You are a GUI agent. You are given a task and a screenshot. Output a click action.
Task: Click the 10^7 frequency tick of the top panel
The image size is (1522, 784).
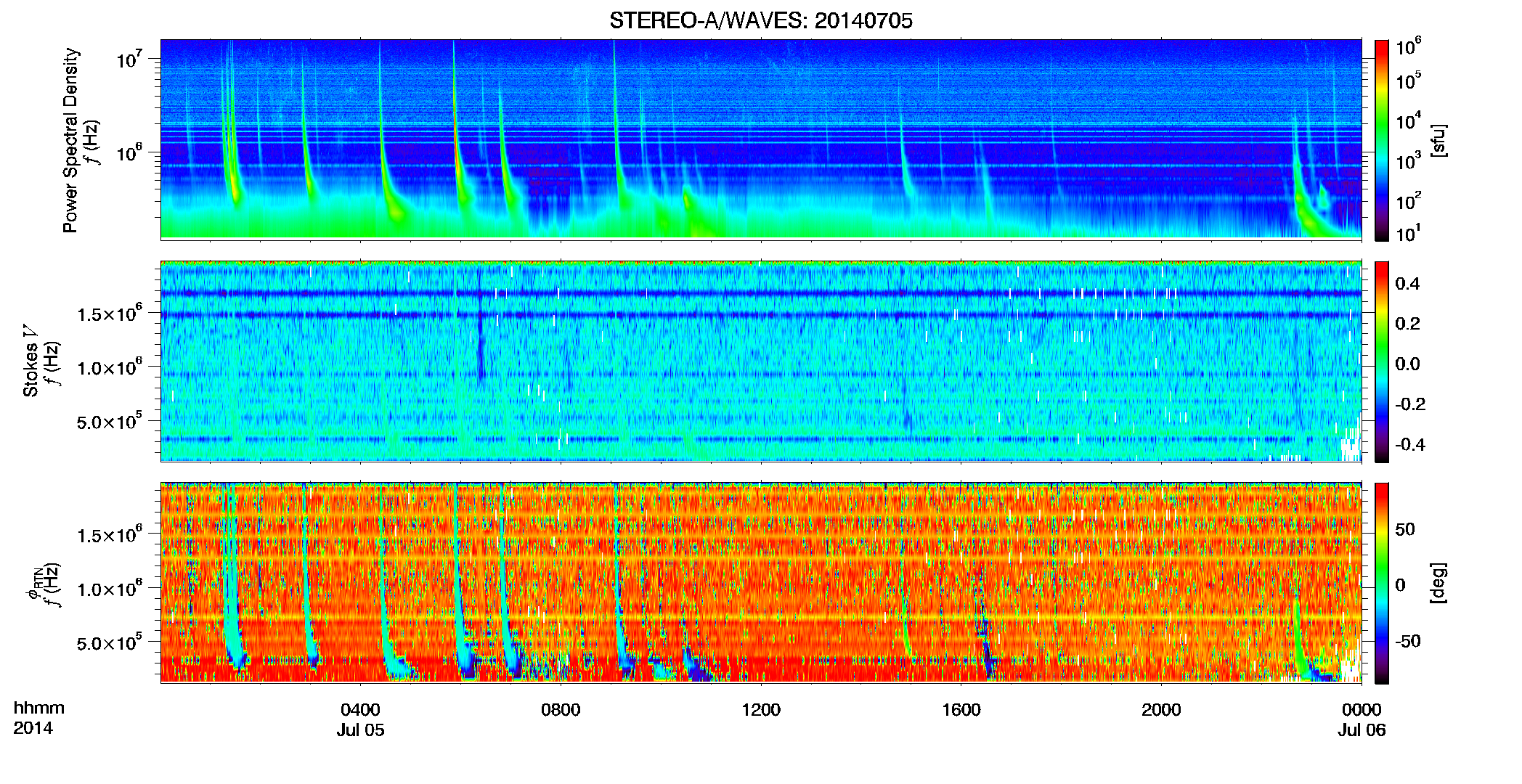129,58
